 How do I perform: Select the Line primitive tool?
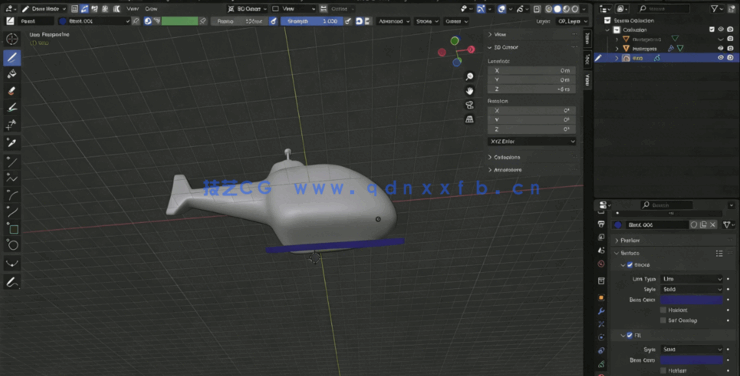(x=12, y=162)
